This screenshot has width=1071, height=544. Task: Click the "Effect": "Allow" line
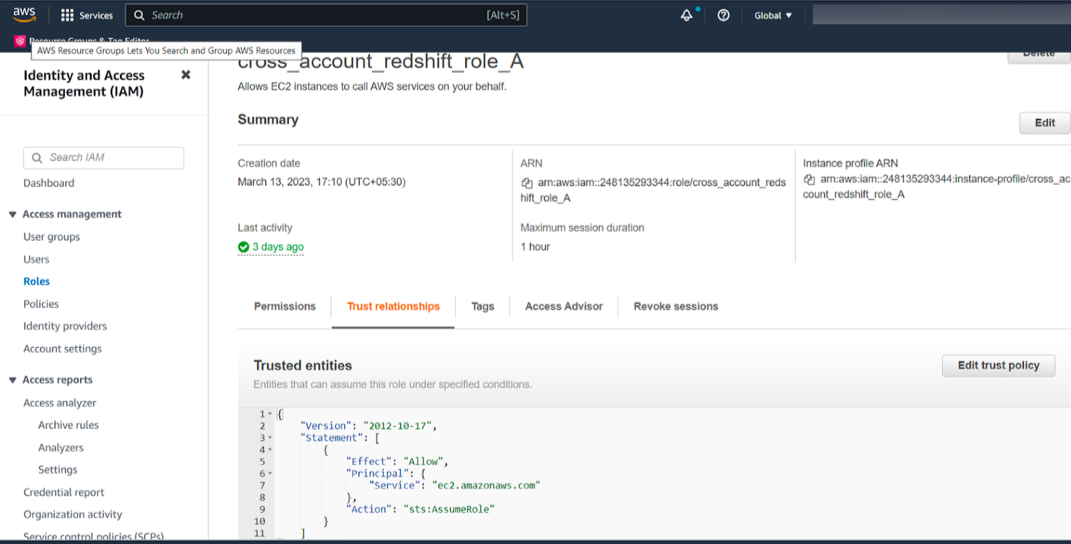pyautogui.click(x=397, y=461)
